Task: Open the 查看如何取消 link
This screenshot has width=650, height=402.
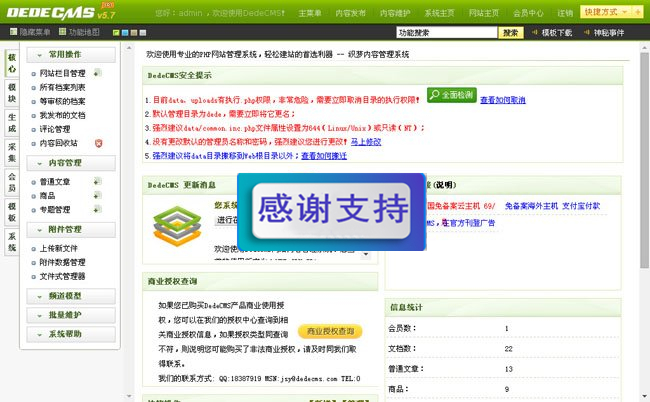Action: pos(503,100)
